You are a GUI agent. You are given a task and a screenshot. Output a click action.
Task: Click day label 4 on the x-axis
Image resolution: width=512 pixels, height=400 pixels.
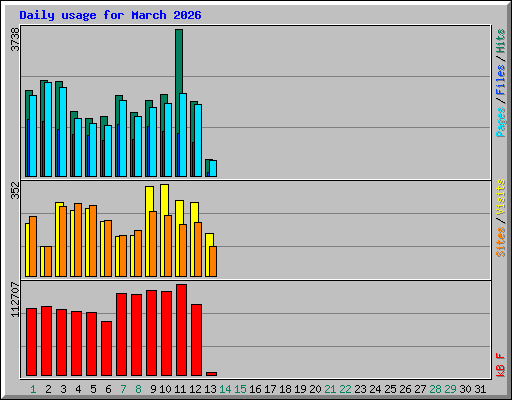(x=78, y=389)
